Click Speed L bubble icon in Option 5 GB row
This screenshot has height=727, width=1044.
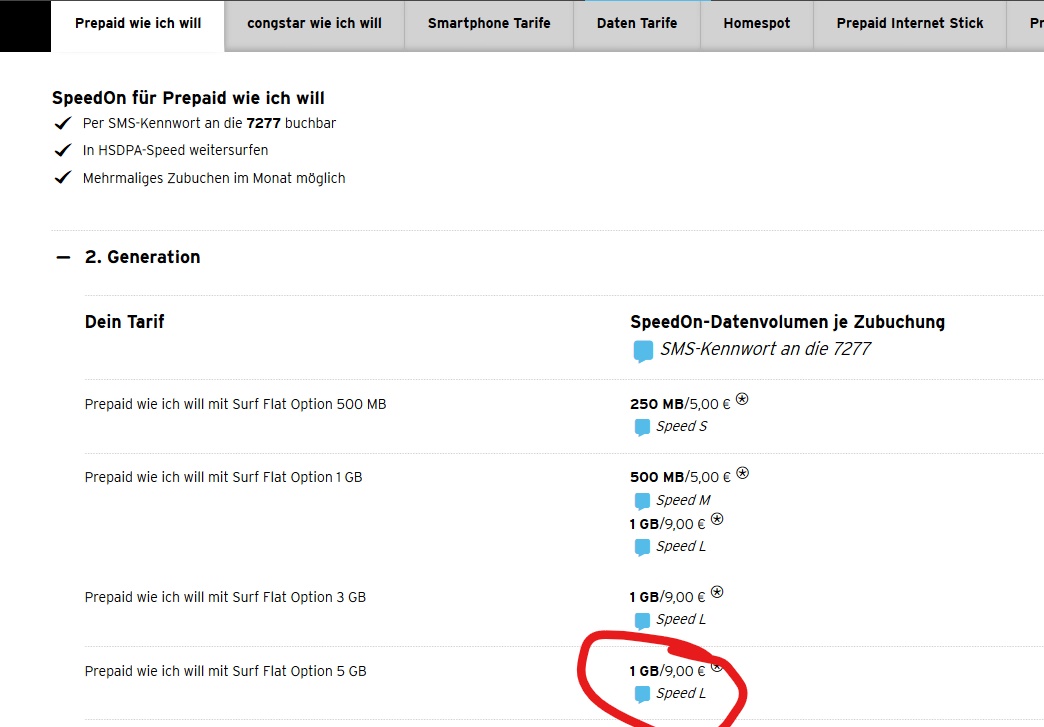642,694
